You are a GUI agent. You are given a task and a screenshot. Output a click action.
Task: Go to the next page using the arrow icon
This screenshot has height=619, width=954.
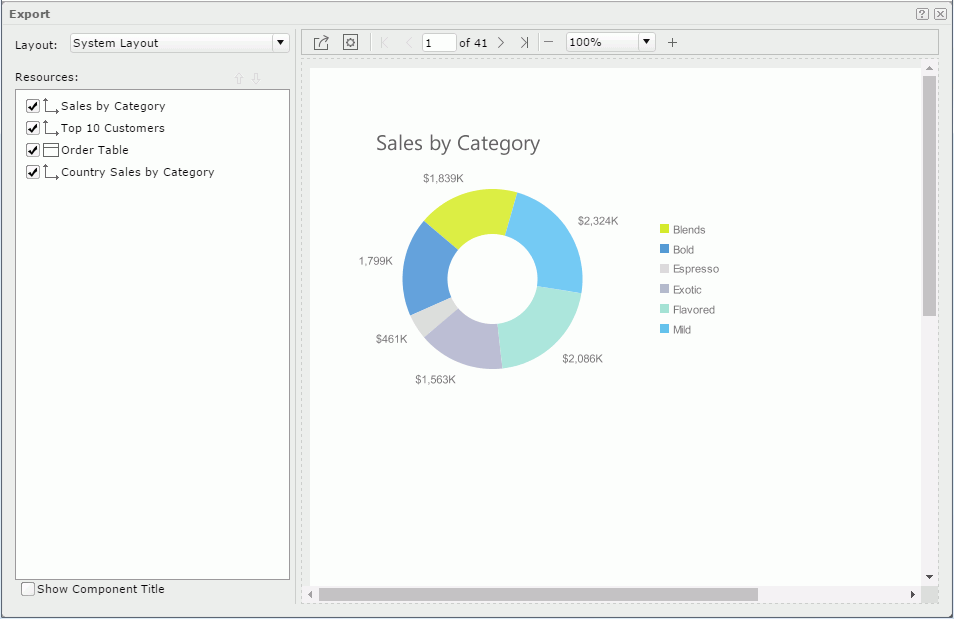(501, 42)
